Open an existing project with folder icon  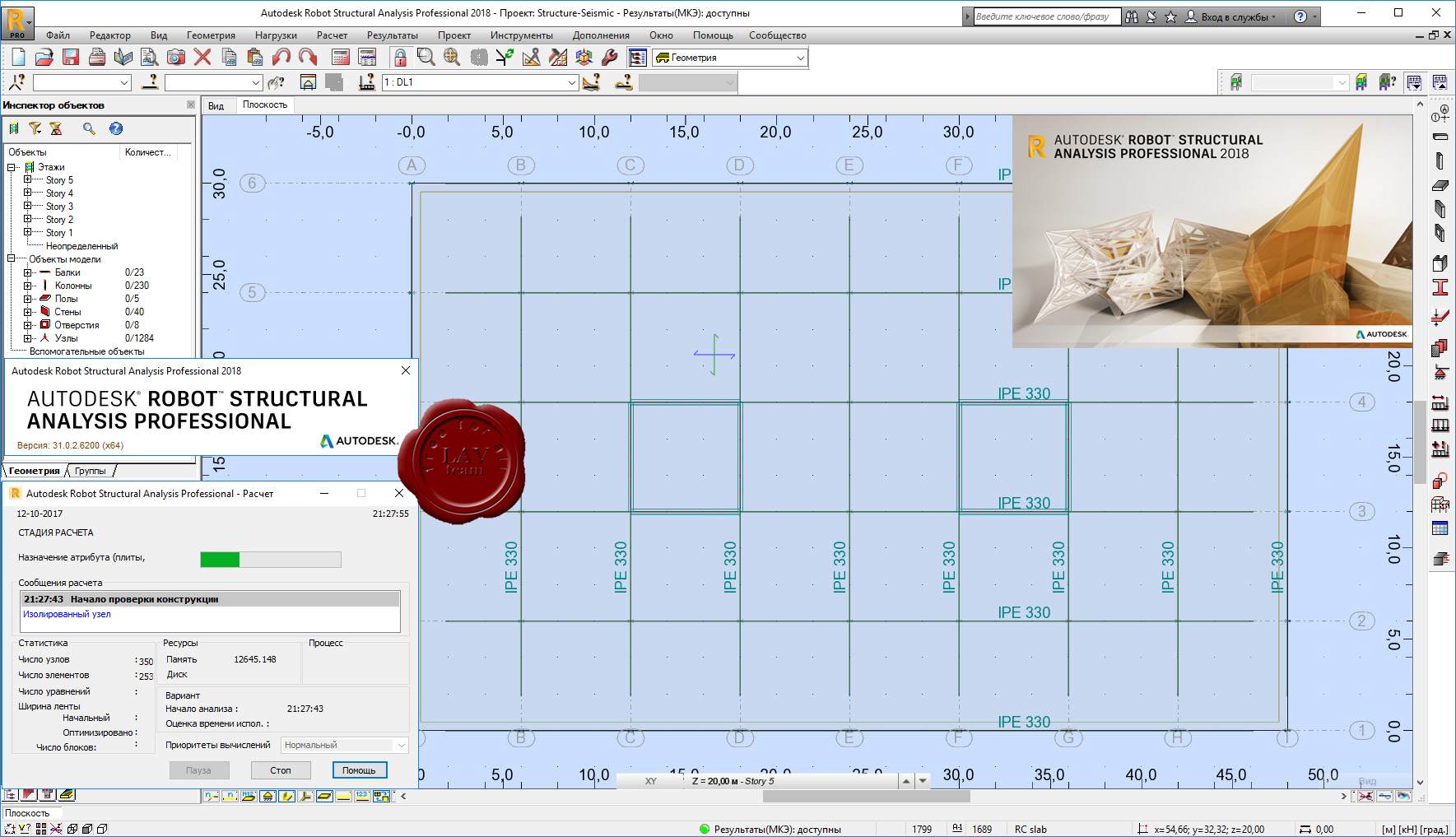(44, 57)
